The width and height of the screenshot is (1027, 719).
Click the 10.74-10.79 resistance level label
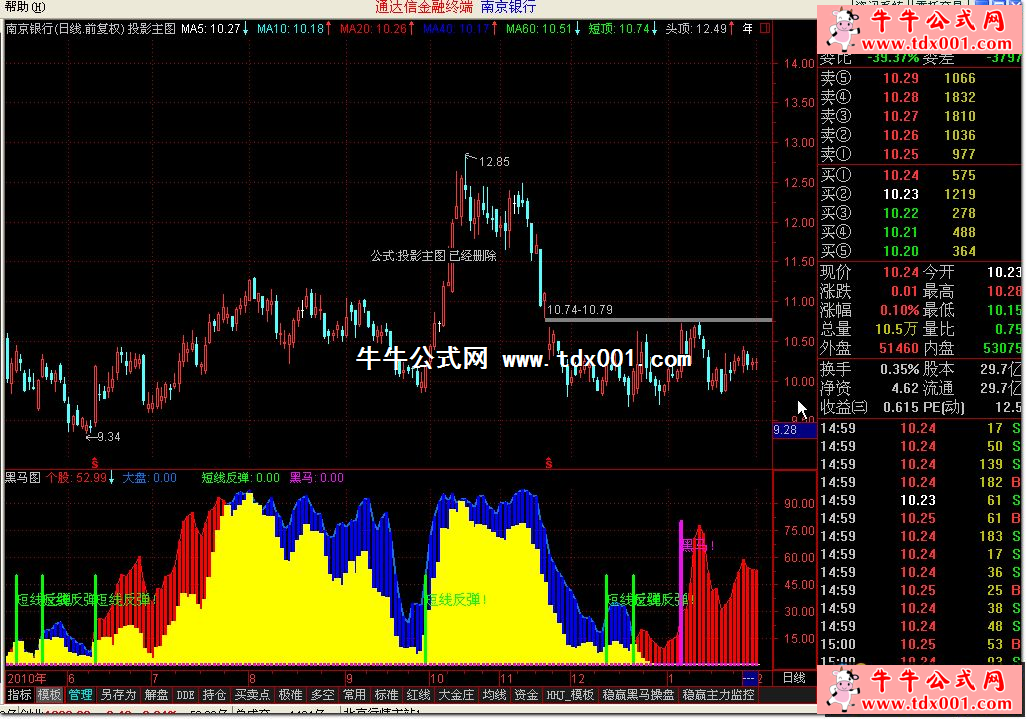(580, 310)
